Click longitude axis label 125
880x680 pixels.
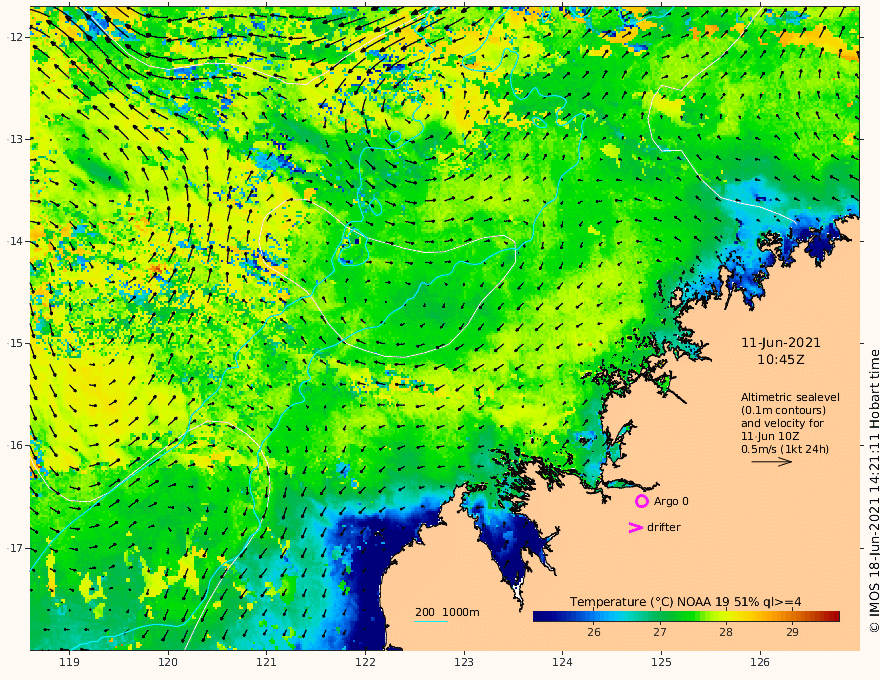(661, 662)
